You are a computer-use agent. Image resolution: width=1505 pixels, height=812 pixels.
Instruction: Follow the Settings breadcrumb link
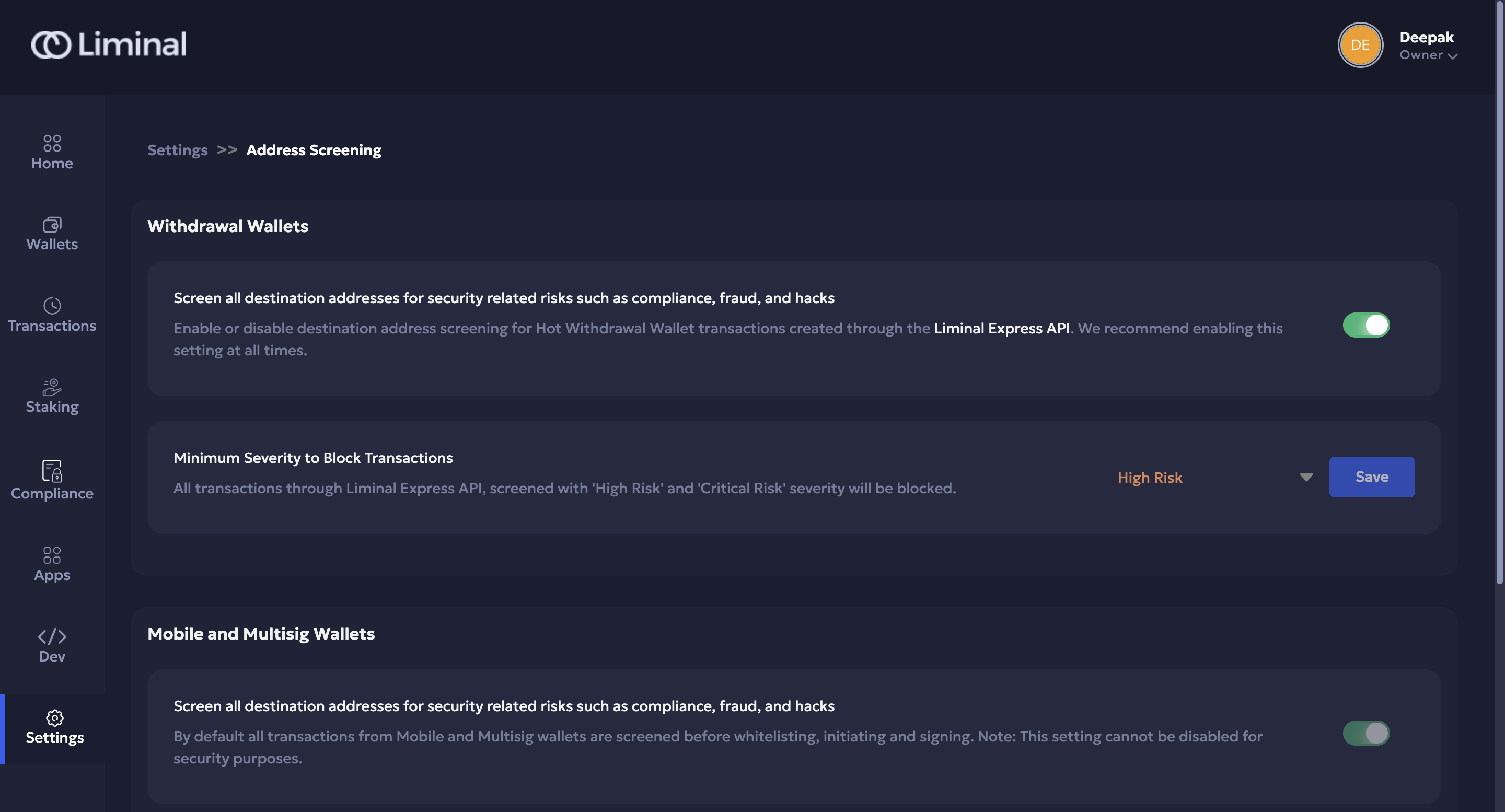(178, 150)
